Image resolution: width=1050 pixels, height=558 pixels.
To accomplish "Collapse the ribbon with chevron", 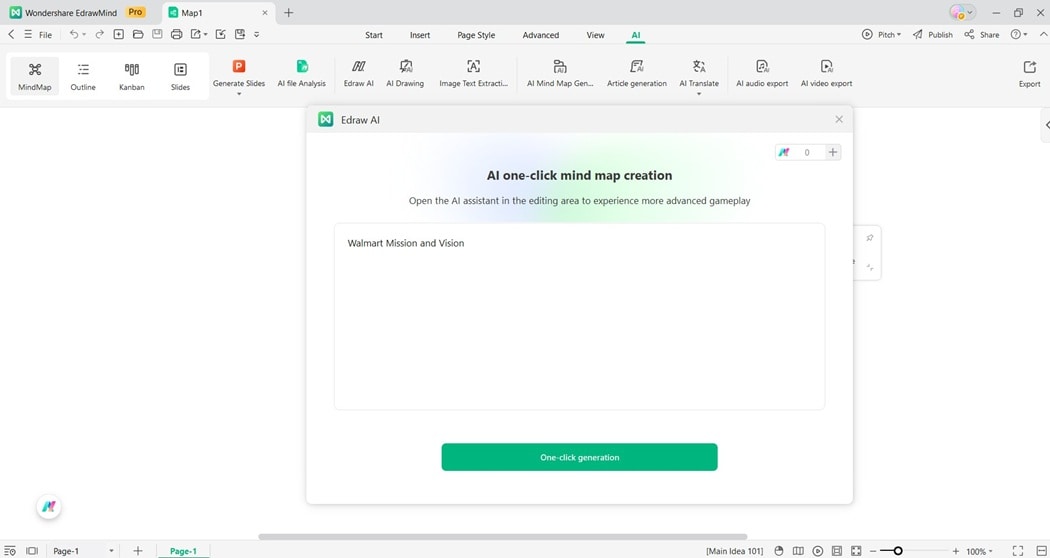I will pyautogui.click(x=1043, y=34).
